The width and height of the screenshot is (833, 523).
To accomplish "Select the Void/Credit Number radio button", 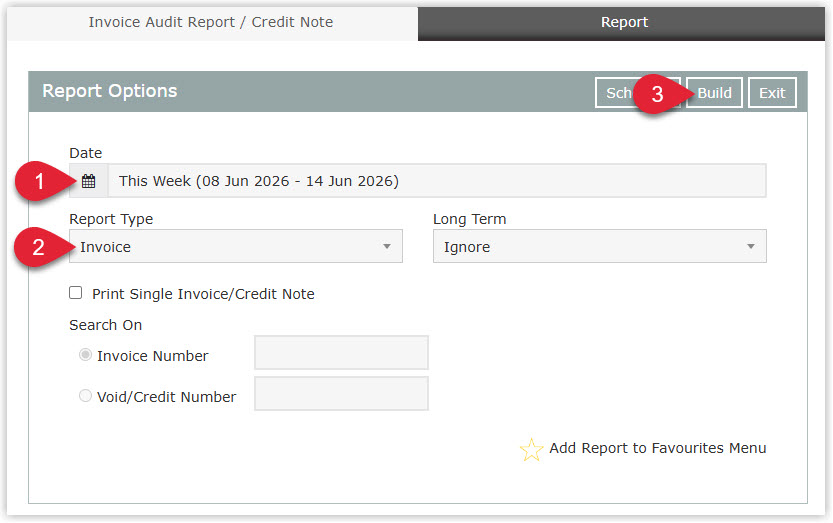I will point(85,396).
